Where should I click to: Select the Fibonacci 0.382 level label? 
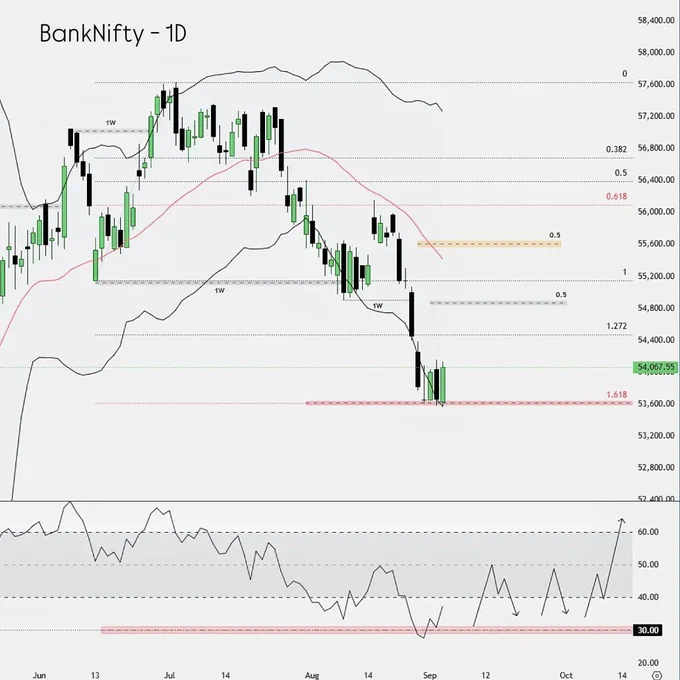tap(616, 150)
